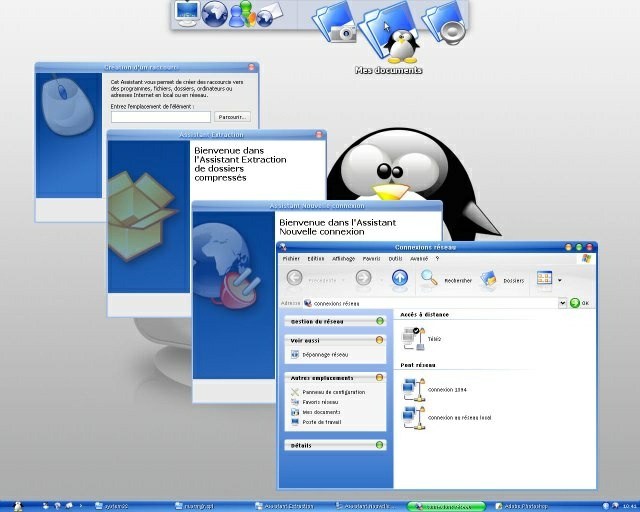This screenshot has height=512, width=640.
Task: Open the Favoris menu
Action: pos(371,258)
